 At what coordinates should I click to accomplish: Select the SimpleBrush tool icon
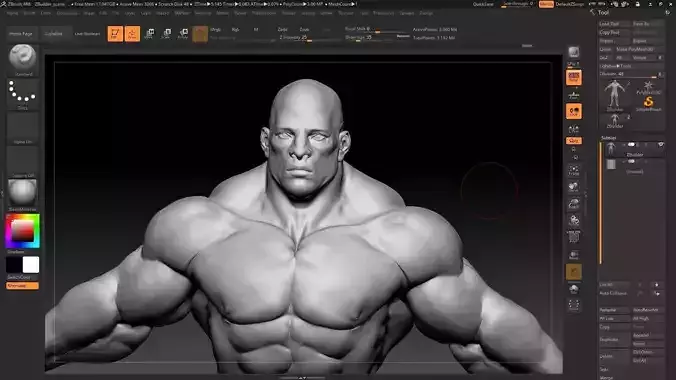pyautogui.click(x=648, y=104)
